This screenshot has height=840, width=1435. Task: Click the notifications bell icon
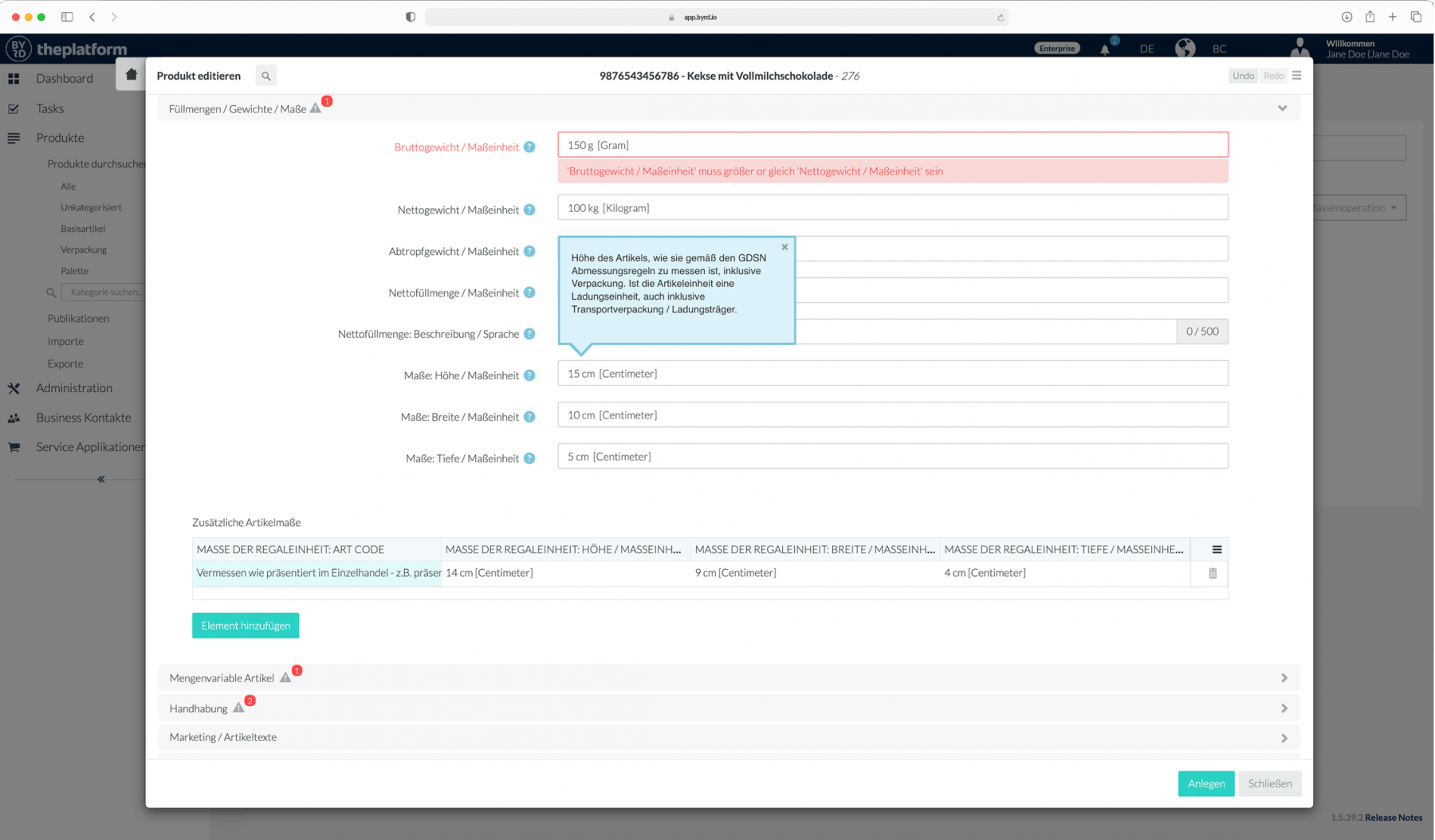pyautogui.click(x=1107, y=49)
